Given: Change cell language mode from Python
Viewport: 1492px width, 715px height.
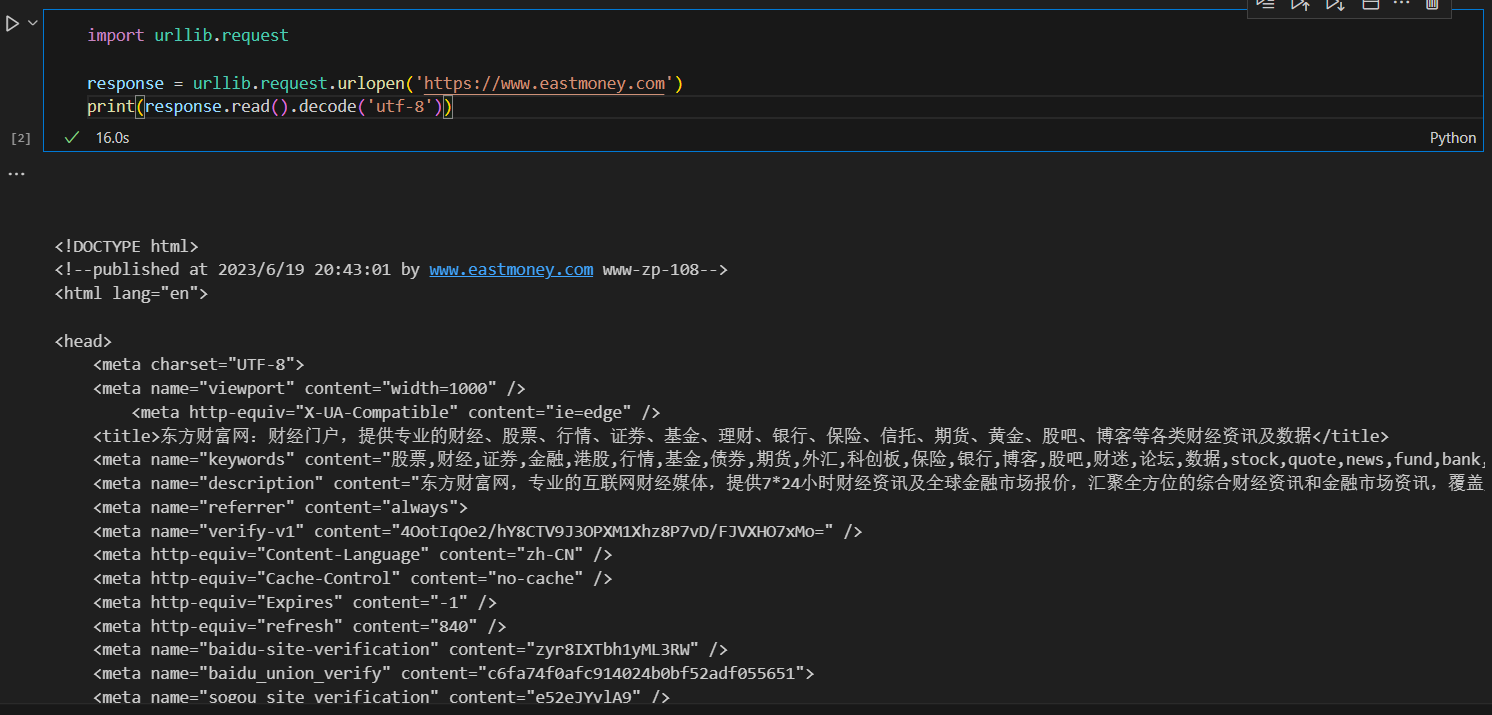Looking at the screenshot, I should click(x=1452, y=138).
